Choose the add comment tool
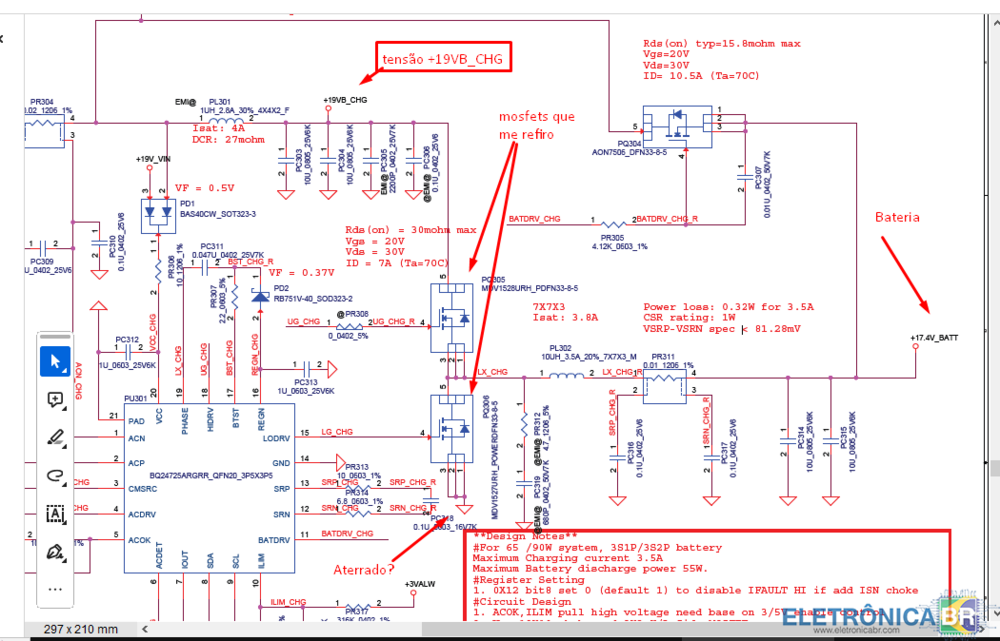This screenshot has width=1000, height=641. [x=55, y=399]
